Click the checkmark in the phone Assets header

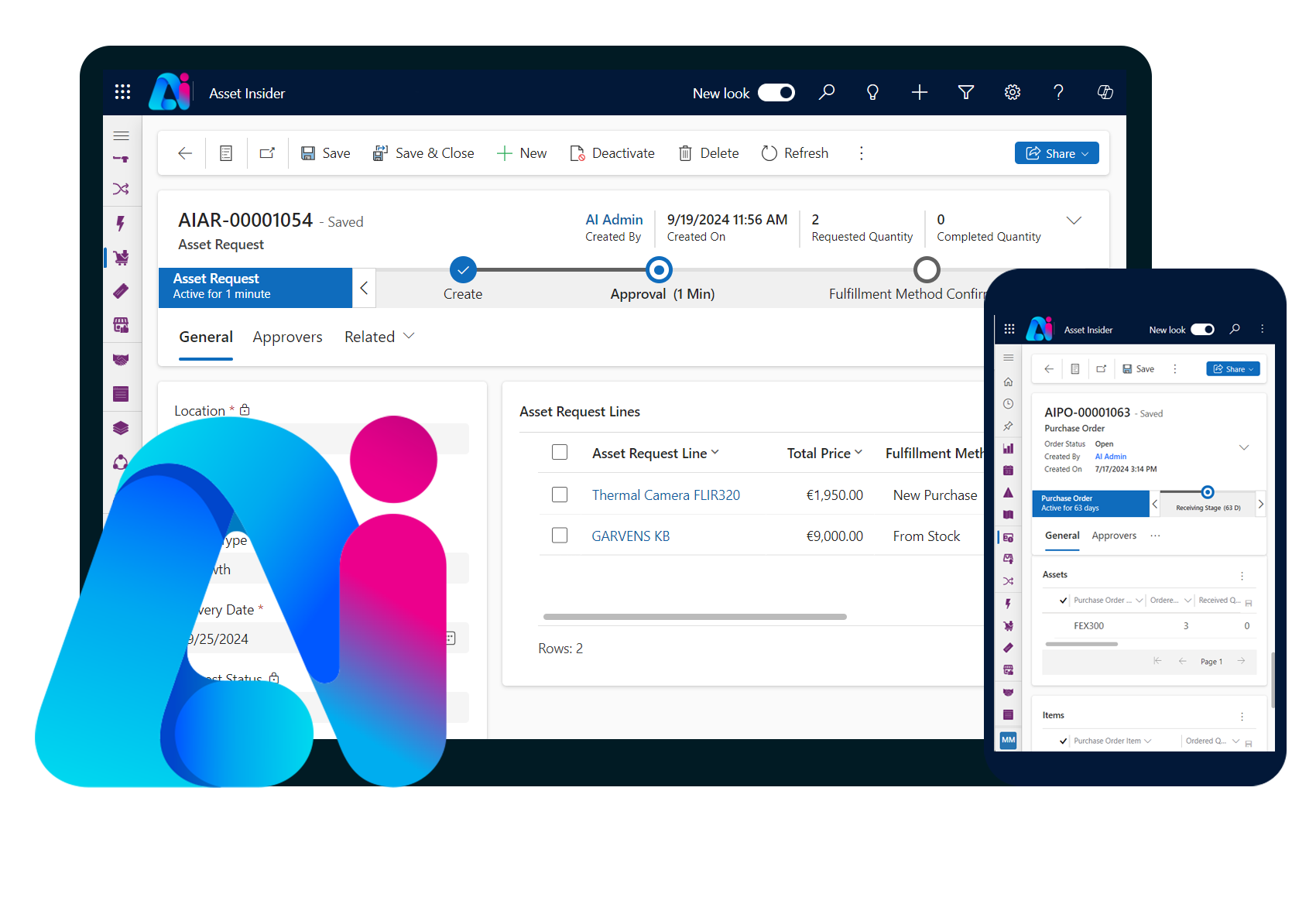click(1063, 600)
